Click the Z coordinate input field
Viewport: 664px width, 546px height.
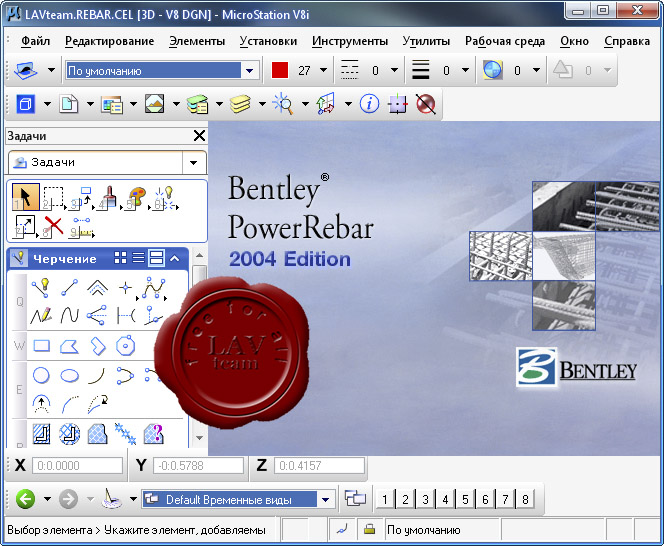coord(319,466)
